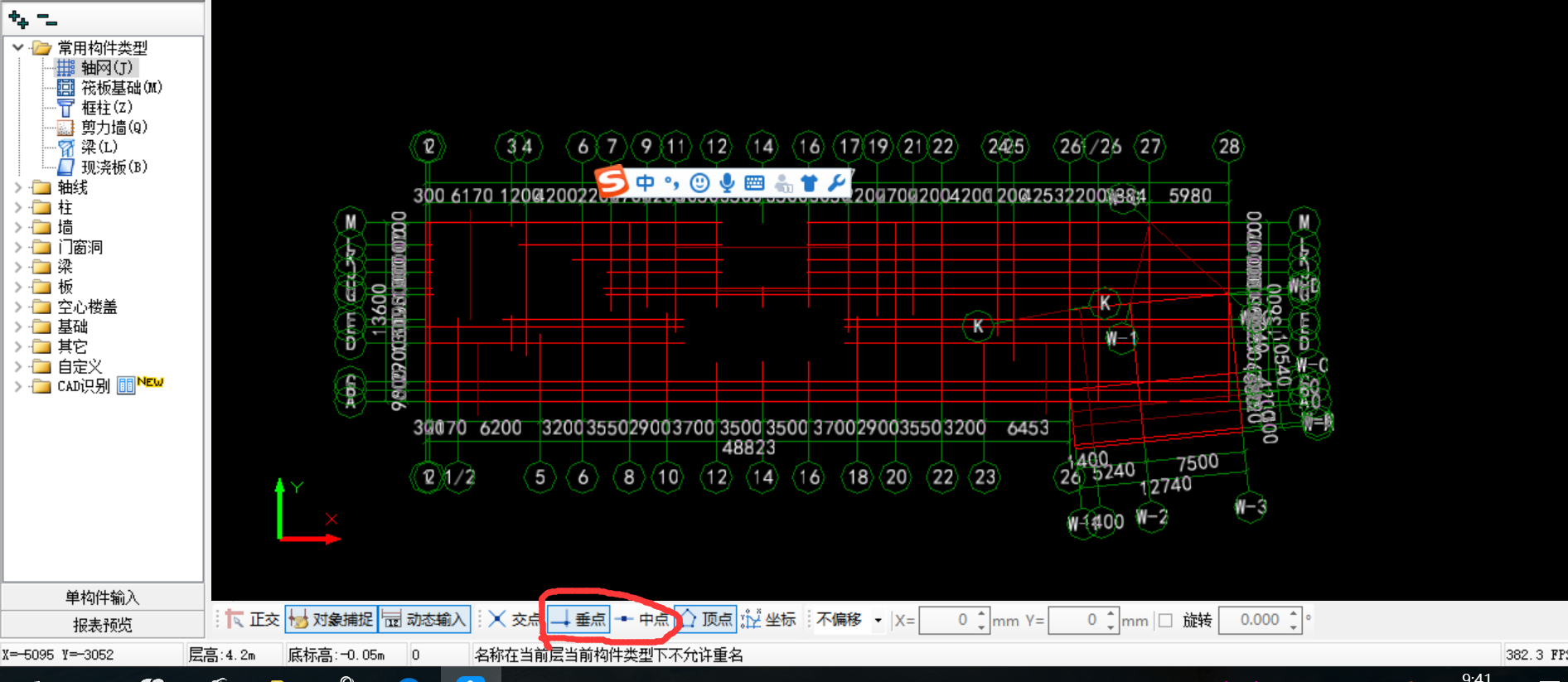Toggle 中点 midpoint snap
Viewport: 1568px width, 682px height.
point(642,620)
